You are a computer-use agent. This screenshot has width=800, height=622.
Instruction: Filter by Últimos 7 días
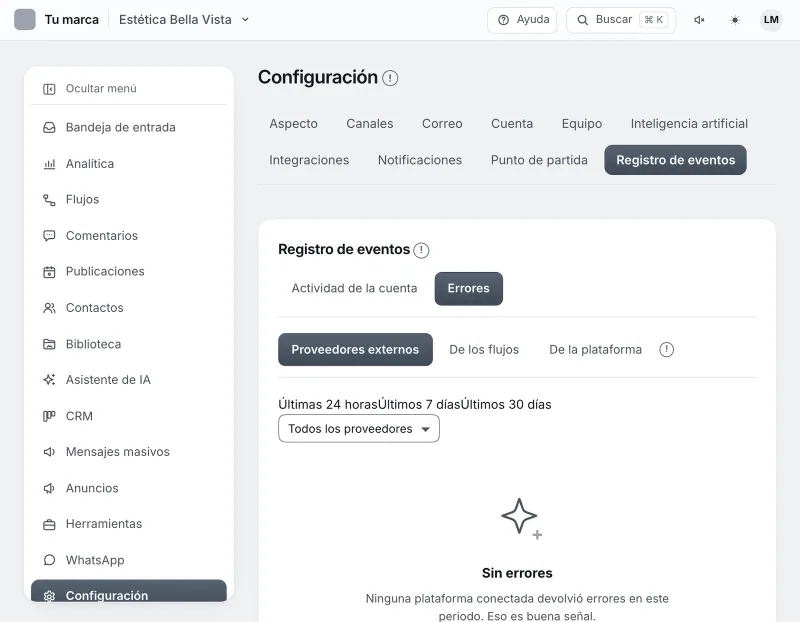click(419, 405)
